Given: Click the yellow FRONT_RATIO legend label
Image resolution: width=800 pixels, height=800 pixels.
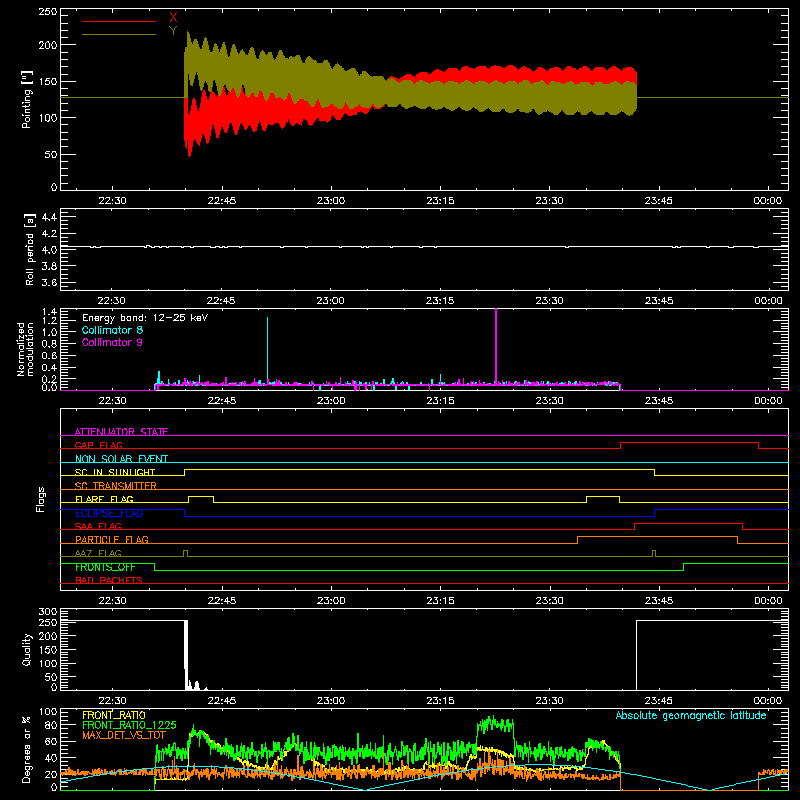Looking at the screenshot, I should point(114,715).
